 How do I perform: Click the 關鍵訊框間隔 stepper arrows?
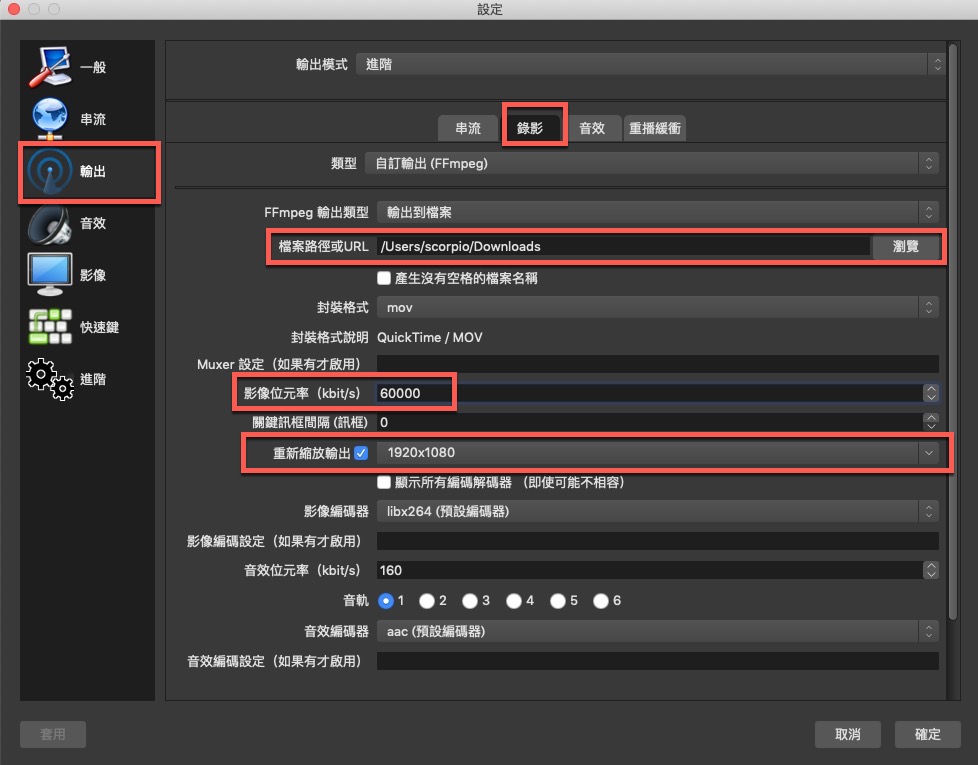(x=931, y=422)
